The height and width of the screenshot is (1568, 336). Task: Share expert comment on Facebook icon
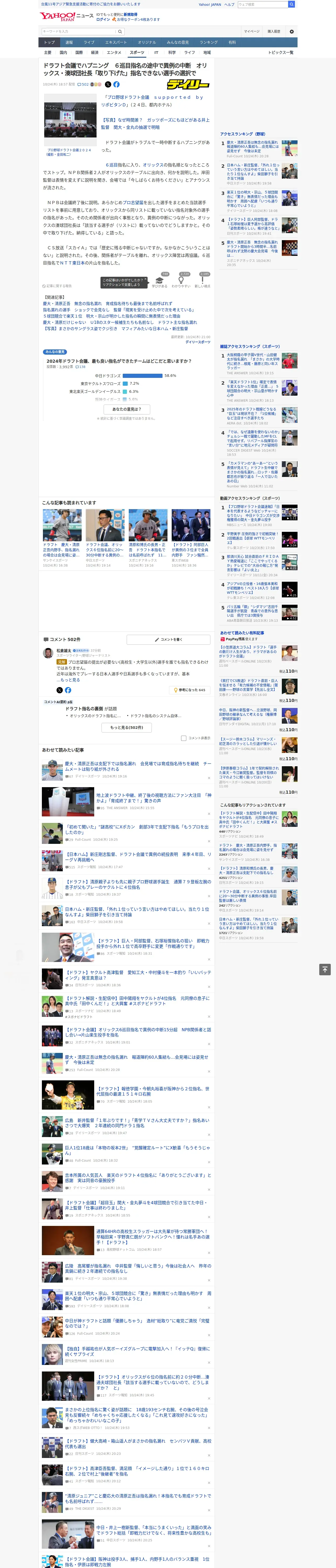tap(68, 690)
